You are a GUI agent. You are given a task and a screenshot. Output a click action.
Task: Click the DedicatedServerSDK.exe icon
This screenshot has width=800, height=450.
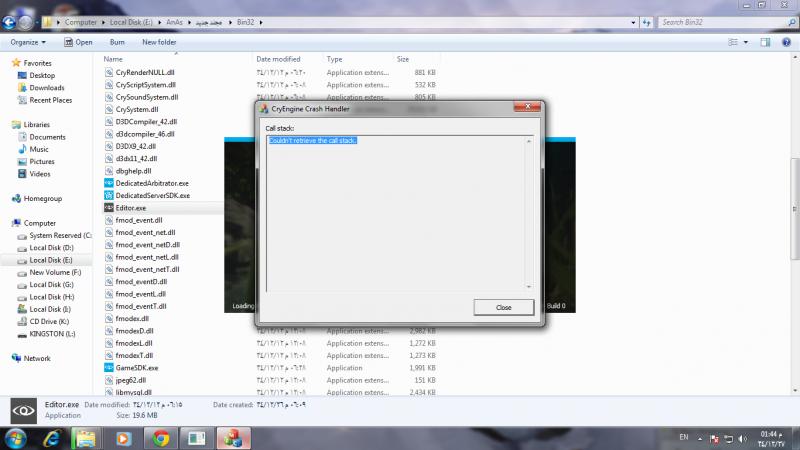tap(109, 195)
